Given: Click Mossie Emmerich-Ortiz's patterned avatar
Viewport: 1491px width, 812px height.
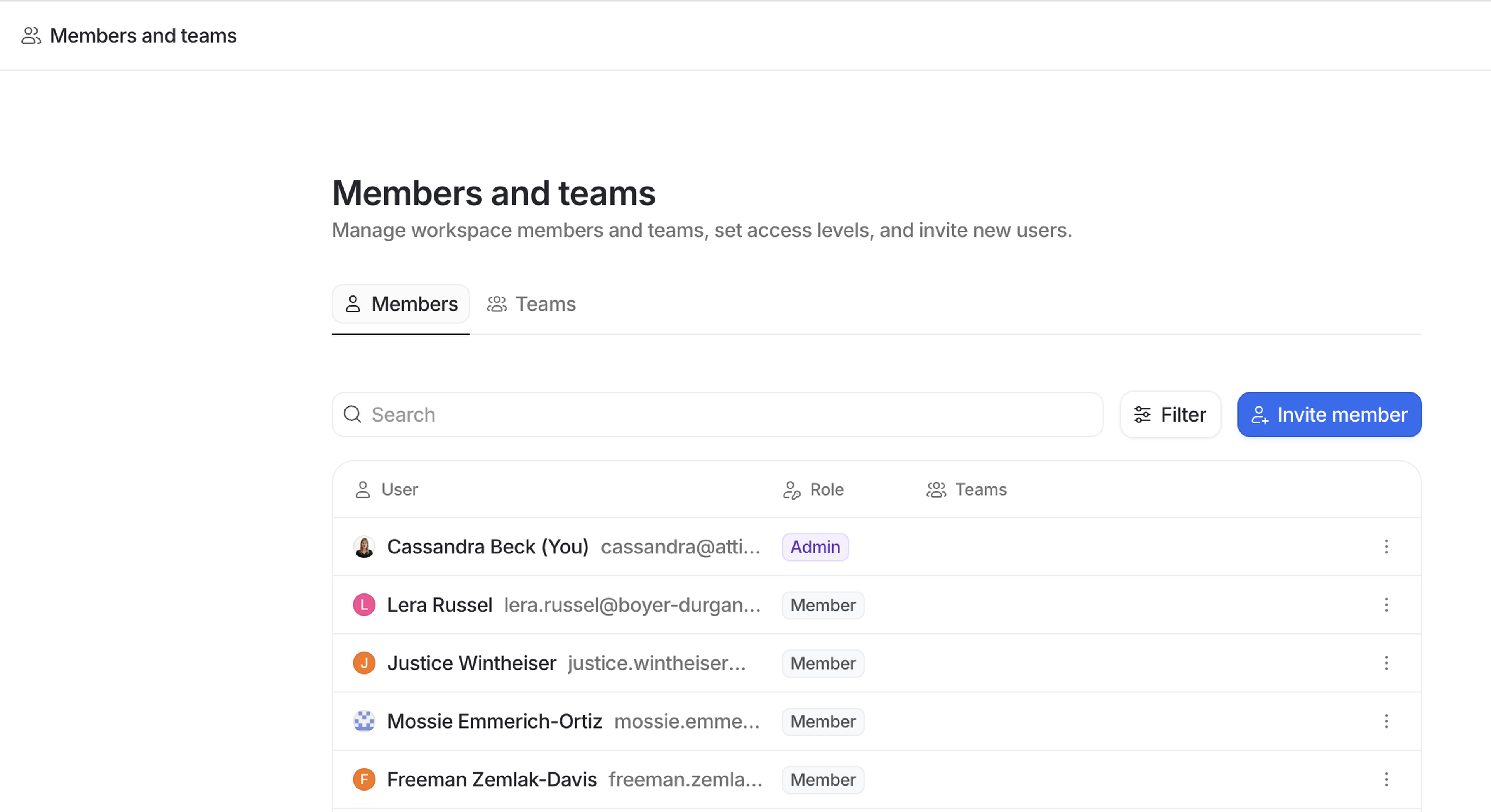Looking at the screenshot, I should [364, 721].
